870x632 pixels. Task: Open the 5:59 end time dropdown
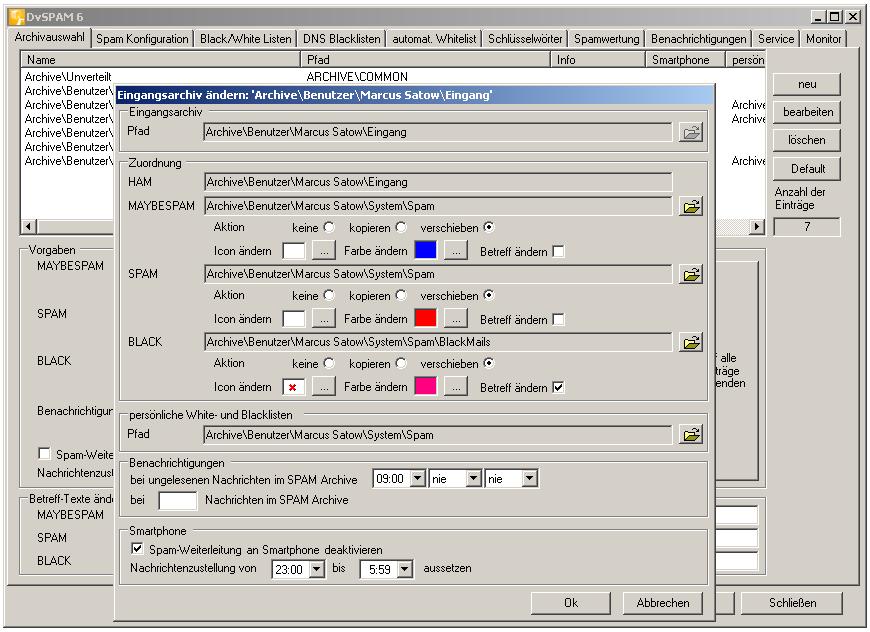pos(405,569)
